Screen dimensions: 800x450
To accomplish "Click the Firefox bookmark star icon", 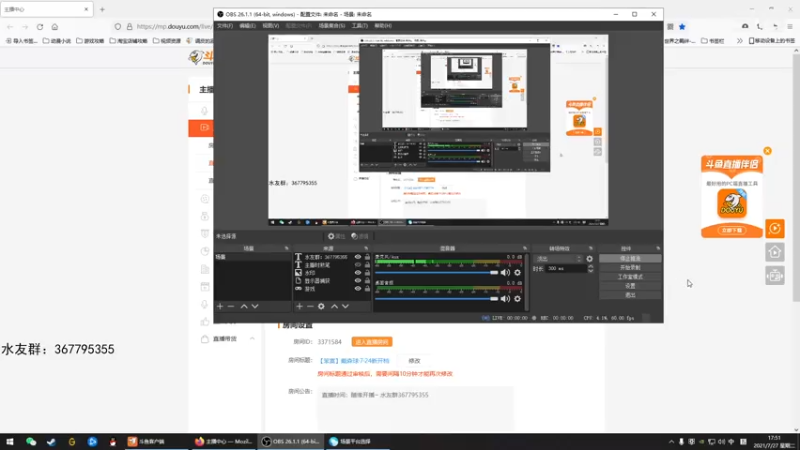I will 682,27.
